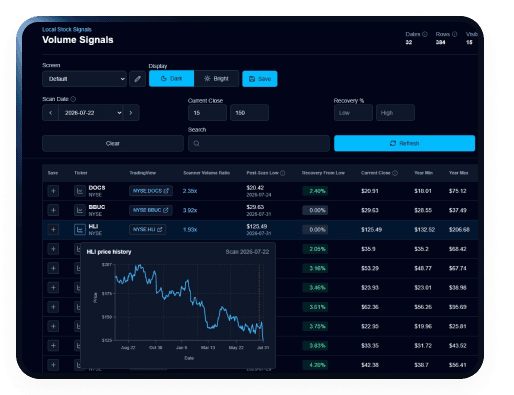Click the Year Min column header

[x=423, y=173]
